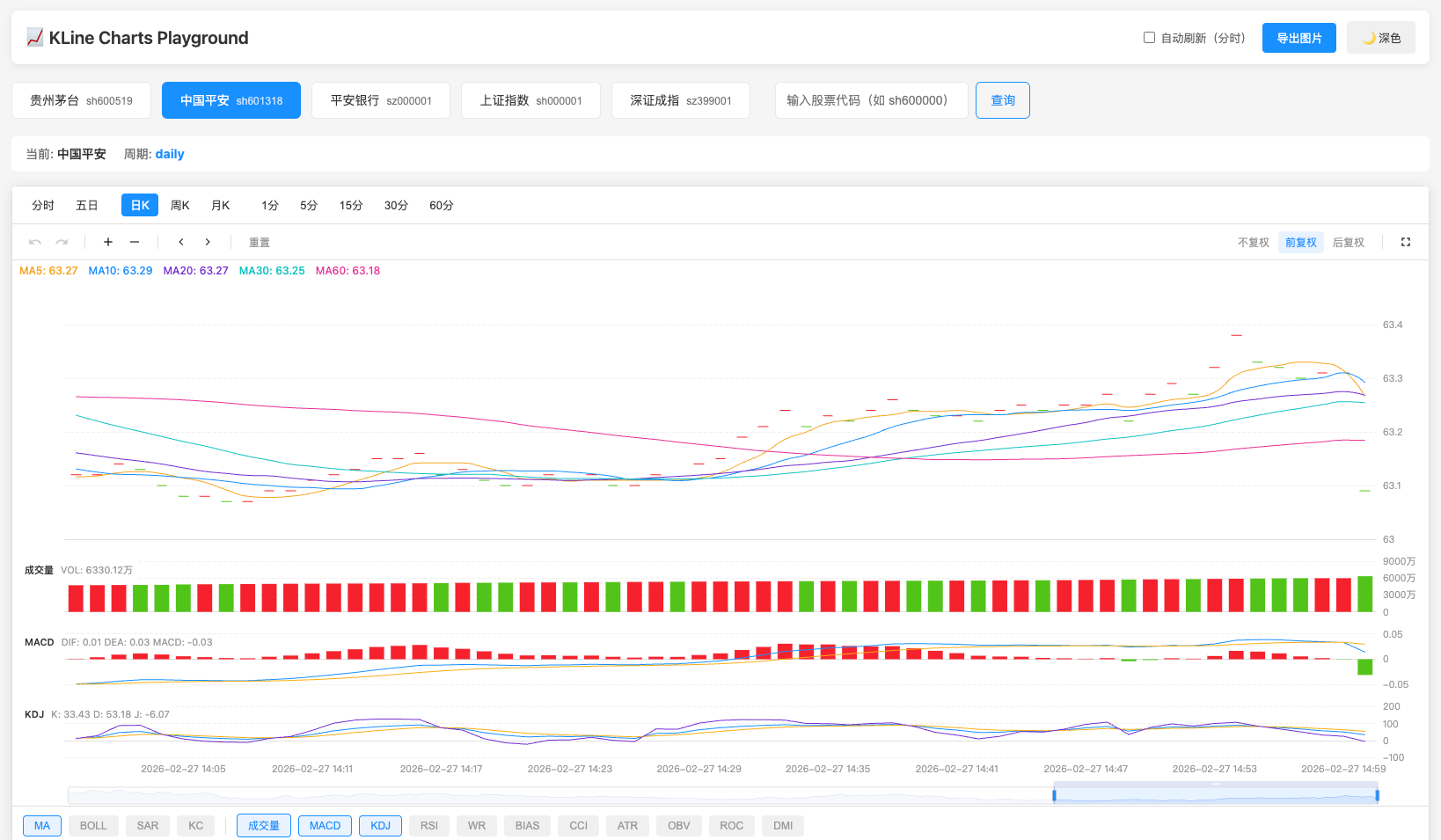Enable the BOLL indicator
This screenshot has width=1441, height=840.
coord(93,826)
